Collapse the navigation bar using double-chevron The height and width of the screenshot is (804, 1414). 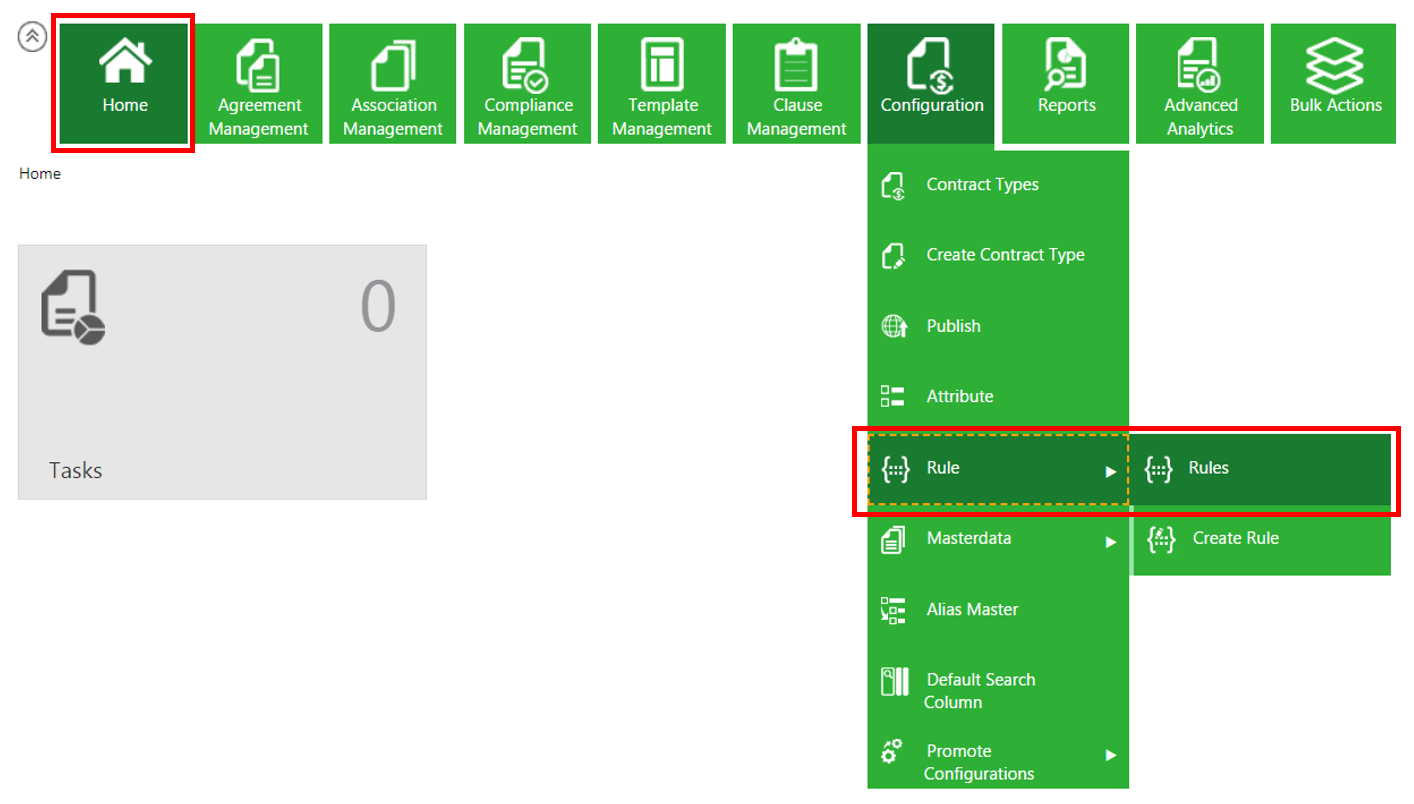click(x=33, y=37)
